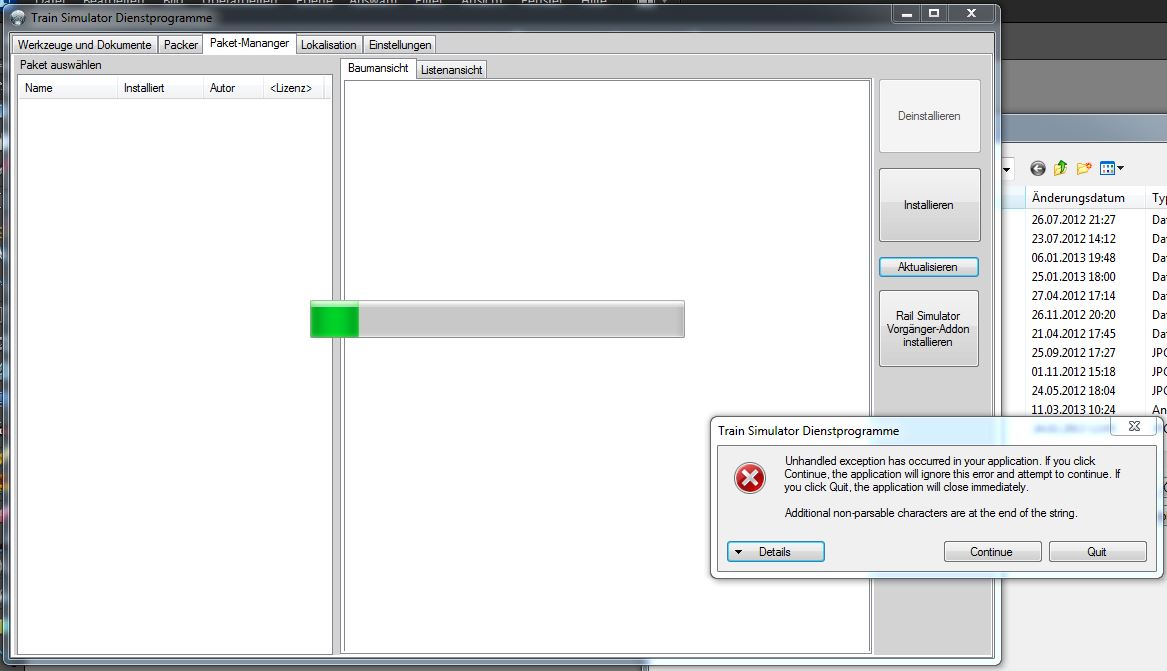Select file dated 23.07.2012 14:12
1167x671 pixels.
tap(1073, 239)
